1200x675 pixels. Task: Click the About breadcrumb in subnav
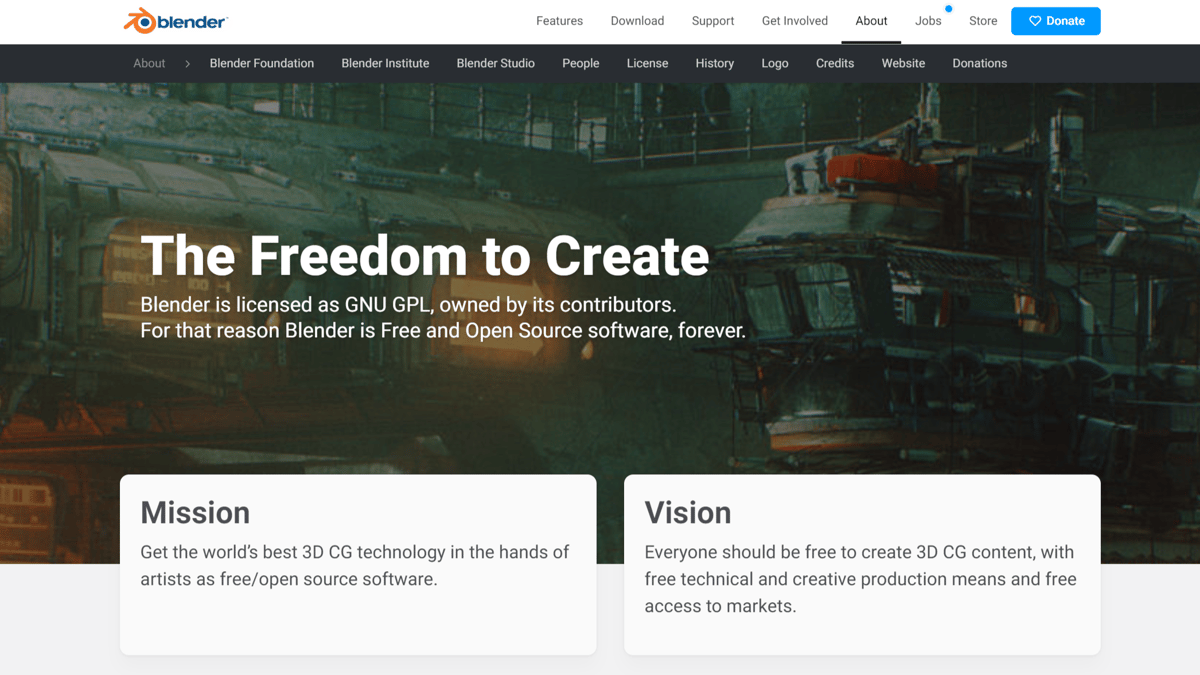149,63
